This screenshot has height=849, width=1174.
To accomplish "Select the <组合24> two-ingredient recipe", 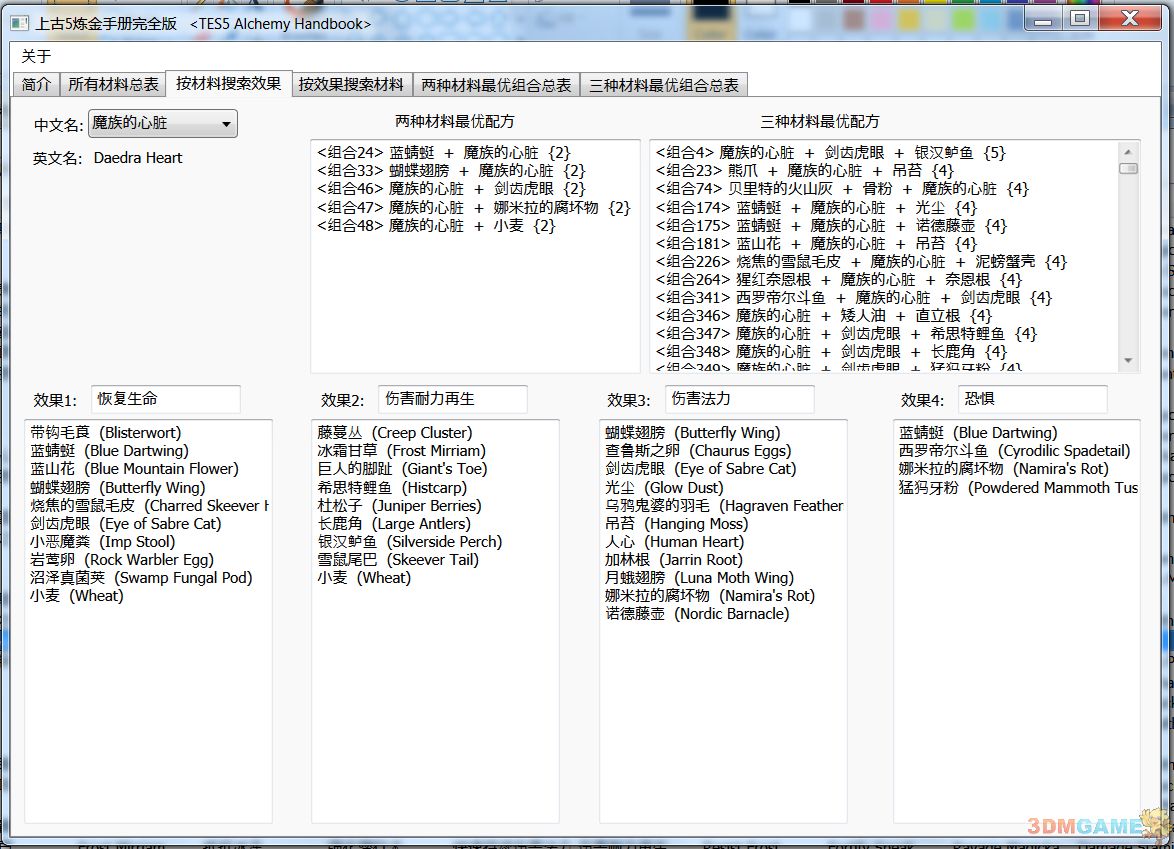I will (x=443, y=153).
